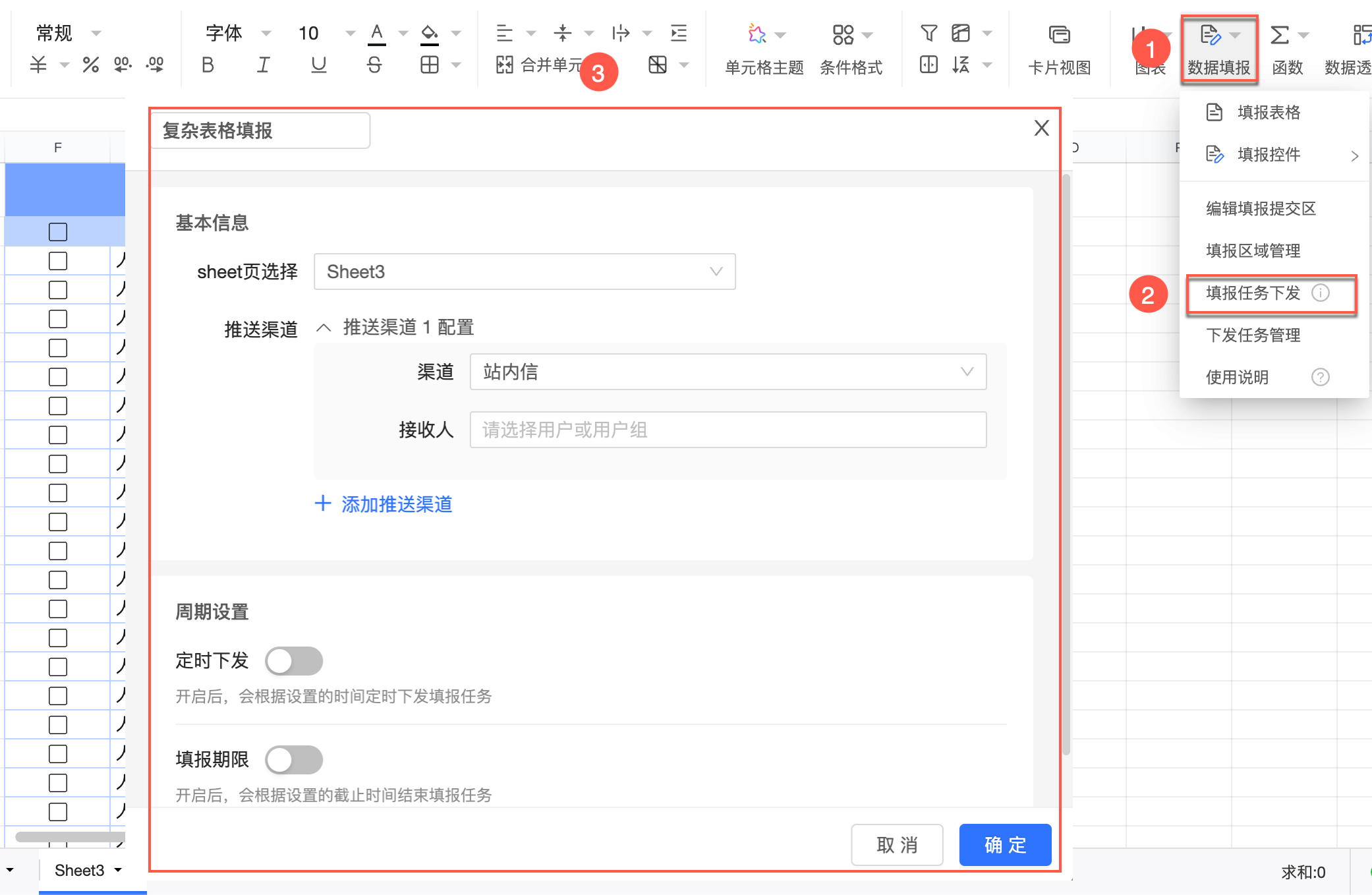The height and width of the screenshot is (895, 1372).
Task: Click the horizontal alignment icon
Action: [505, 33]
